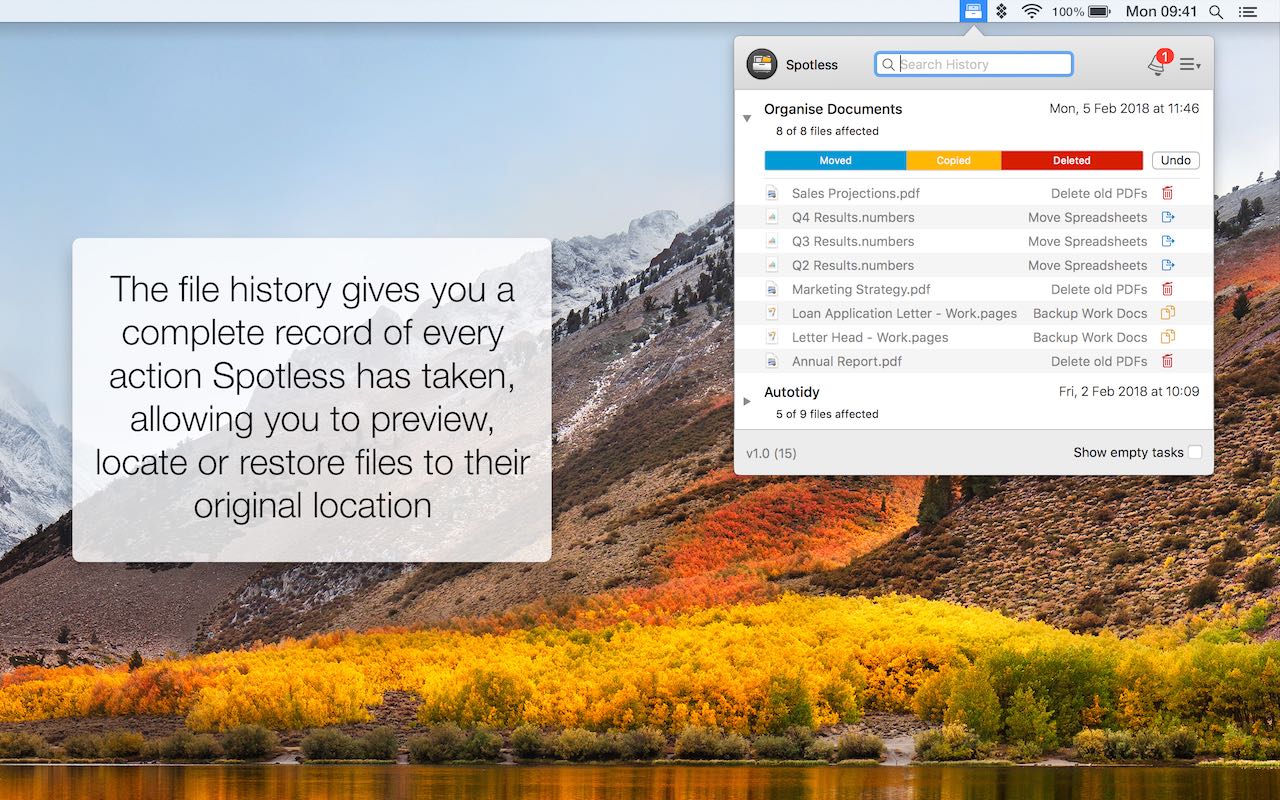
Task: Toggle the Moved filter segment
Action: coord(835,160)
